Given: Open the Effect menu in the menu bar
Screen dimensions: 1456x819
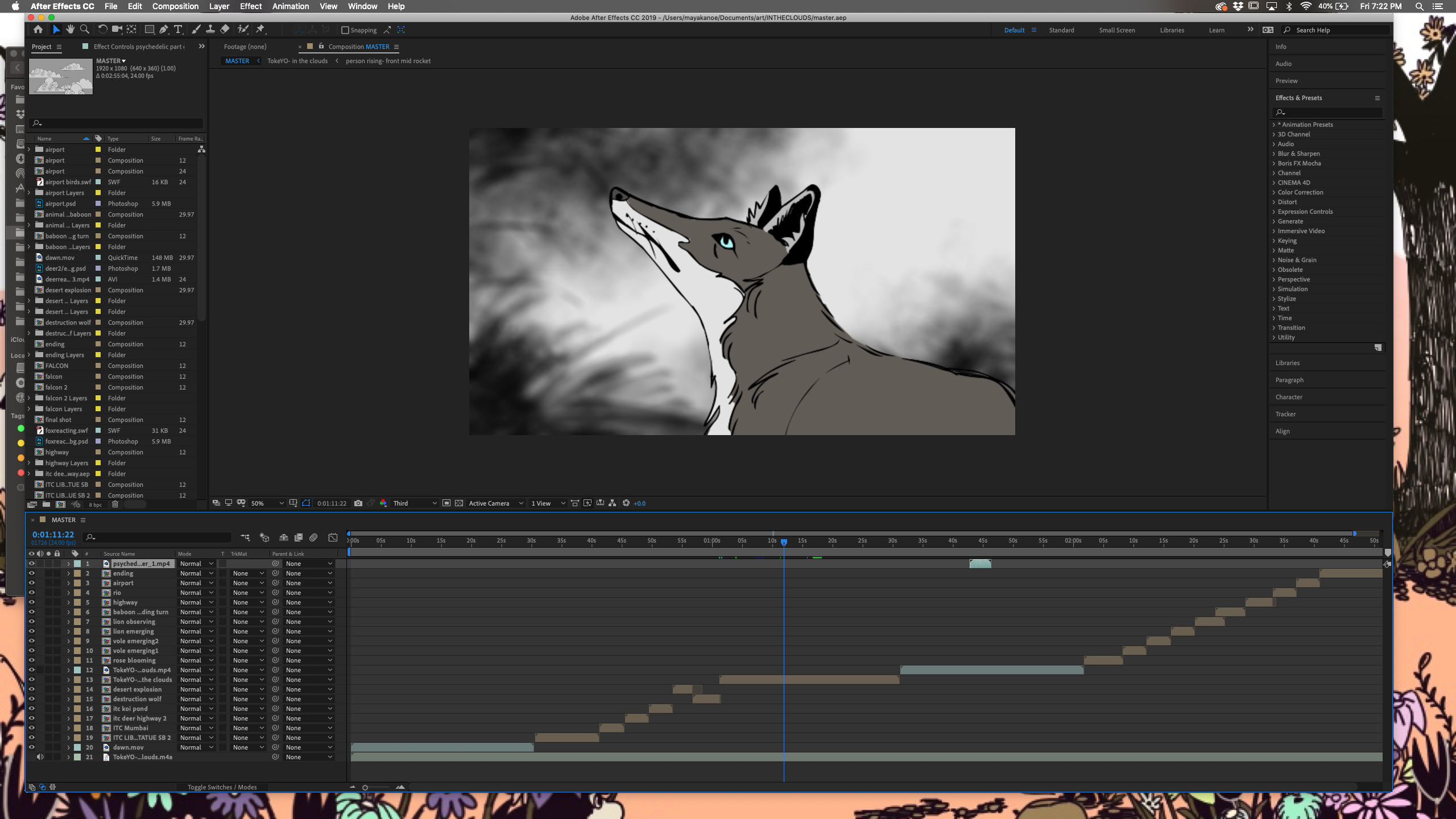Looking at the screenshot, I should 250,6.
